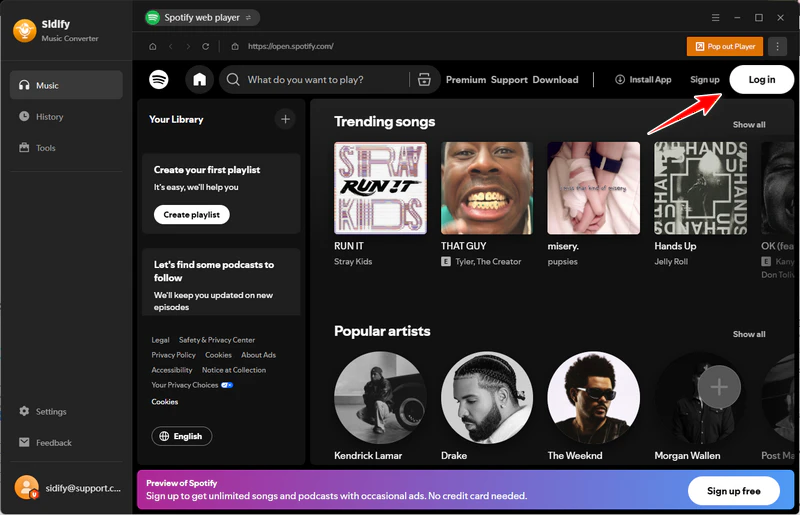
Task: Open the Privacy Policy link
Action: (173, 355)
